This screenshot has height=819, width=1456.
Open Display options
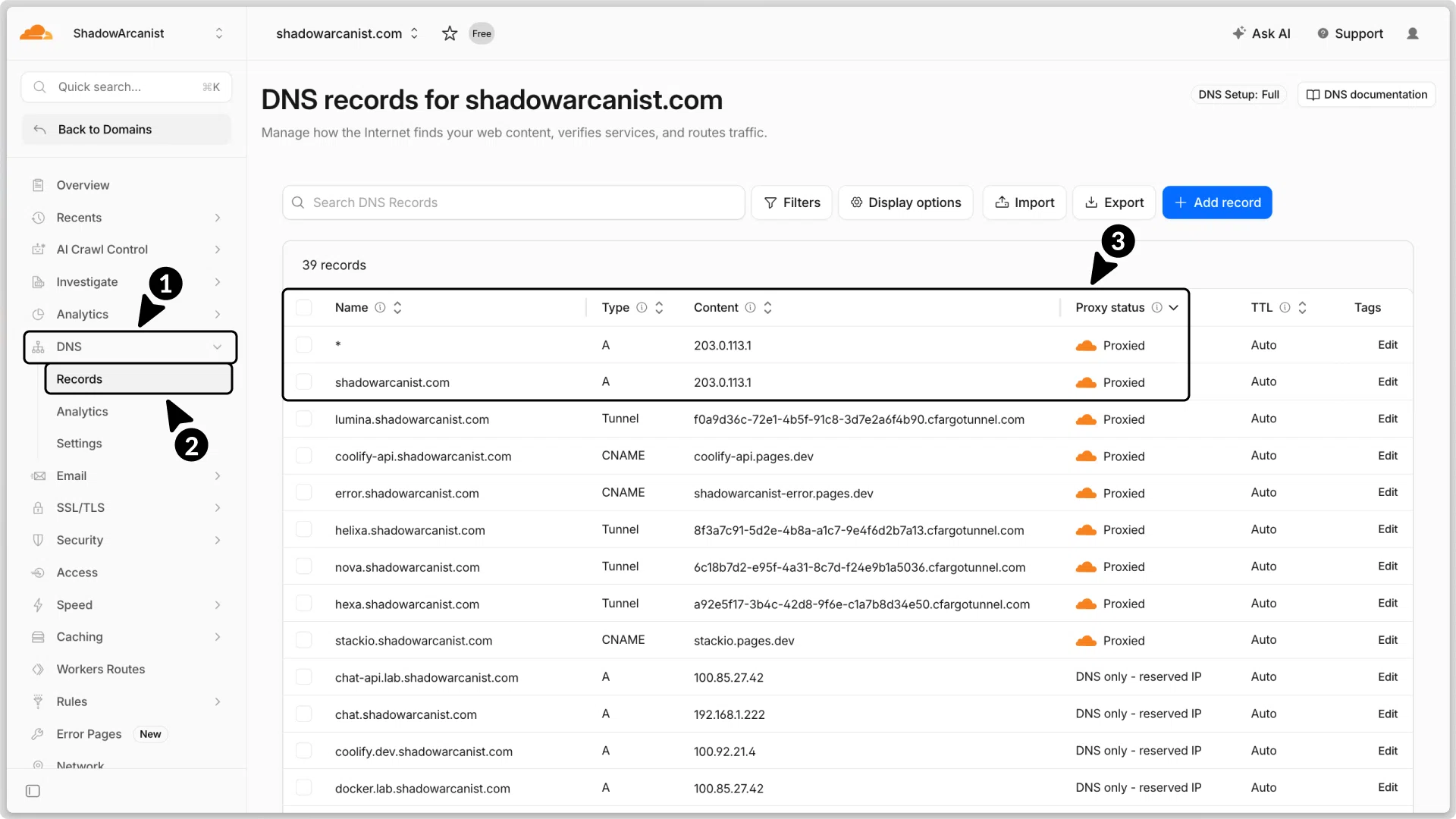[905, 202]
